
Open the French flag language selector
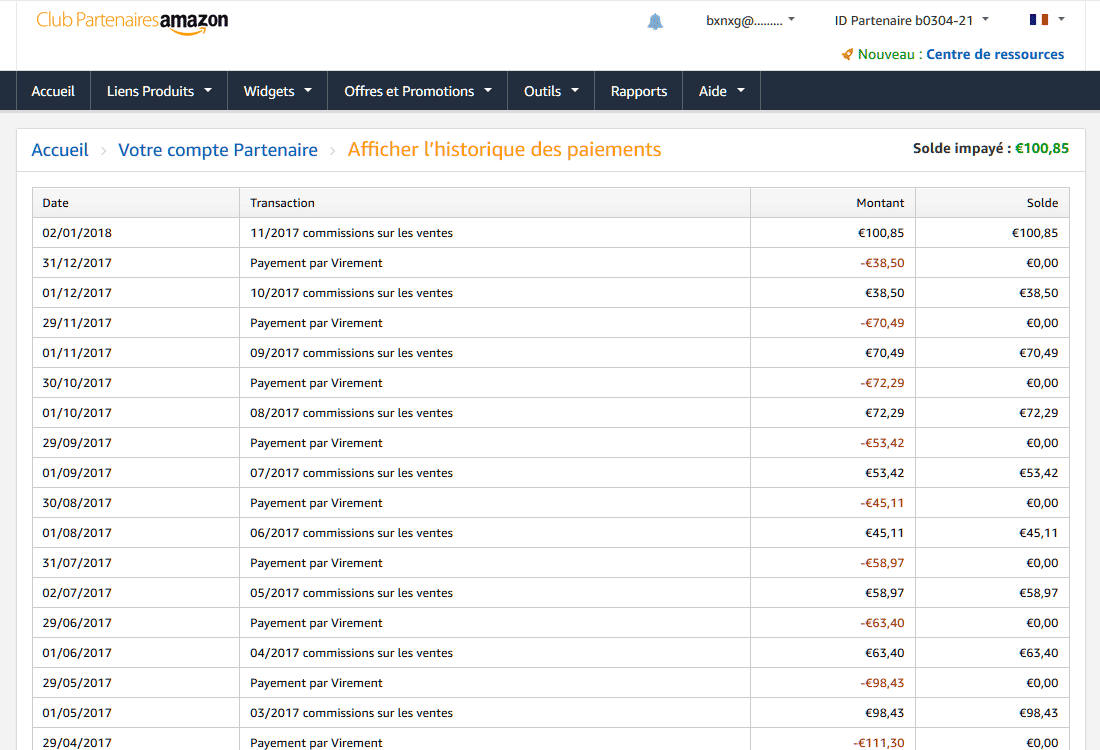click(x=1047, y=20)
